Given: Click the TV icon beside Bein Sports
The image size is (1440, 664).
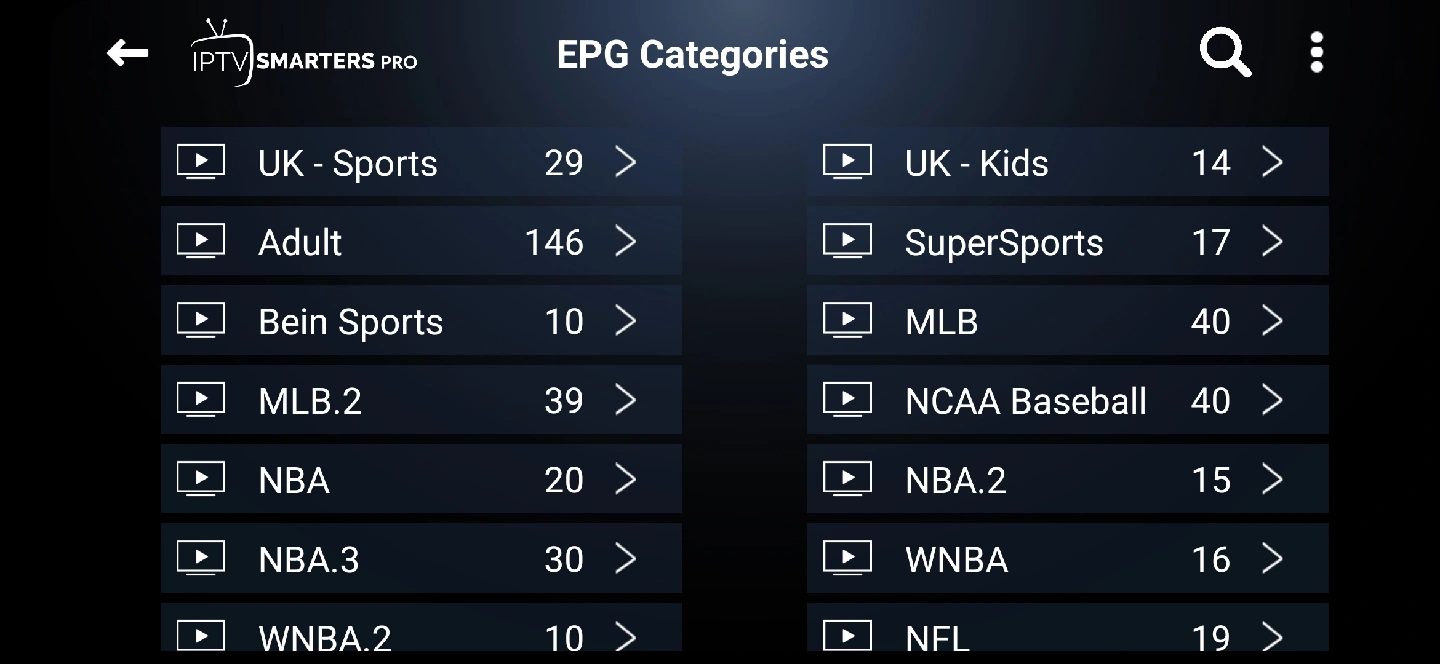Looking at the screenshot, I should (x=201, y=321).
